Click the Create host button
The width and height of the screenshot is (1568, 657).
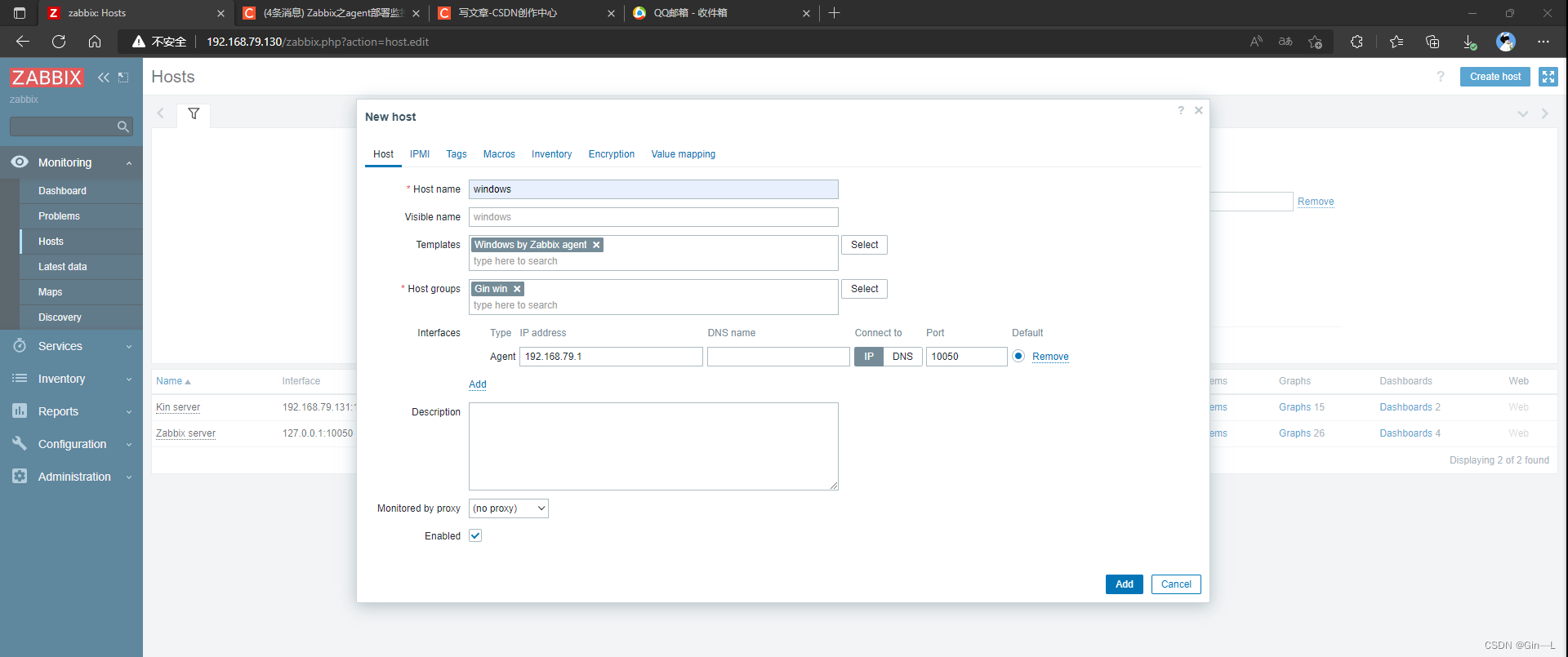pyautogui.click(x=1495, y=77)
